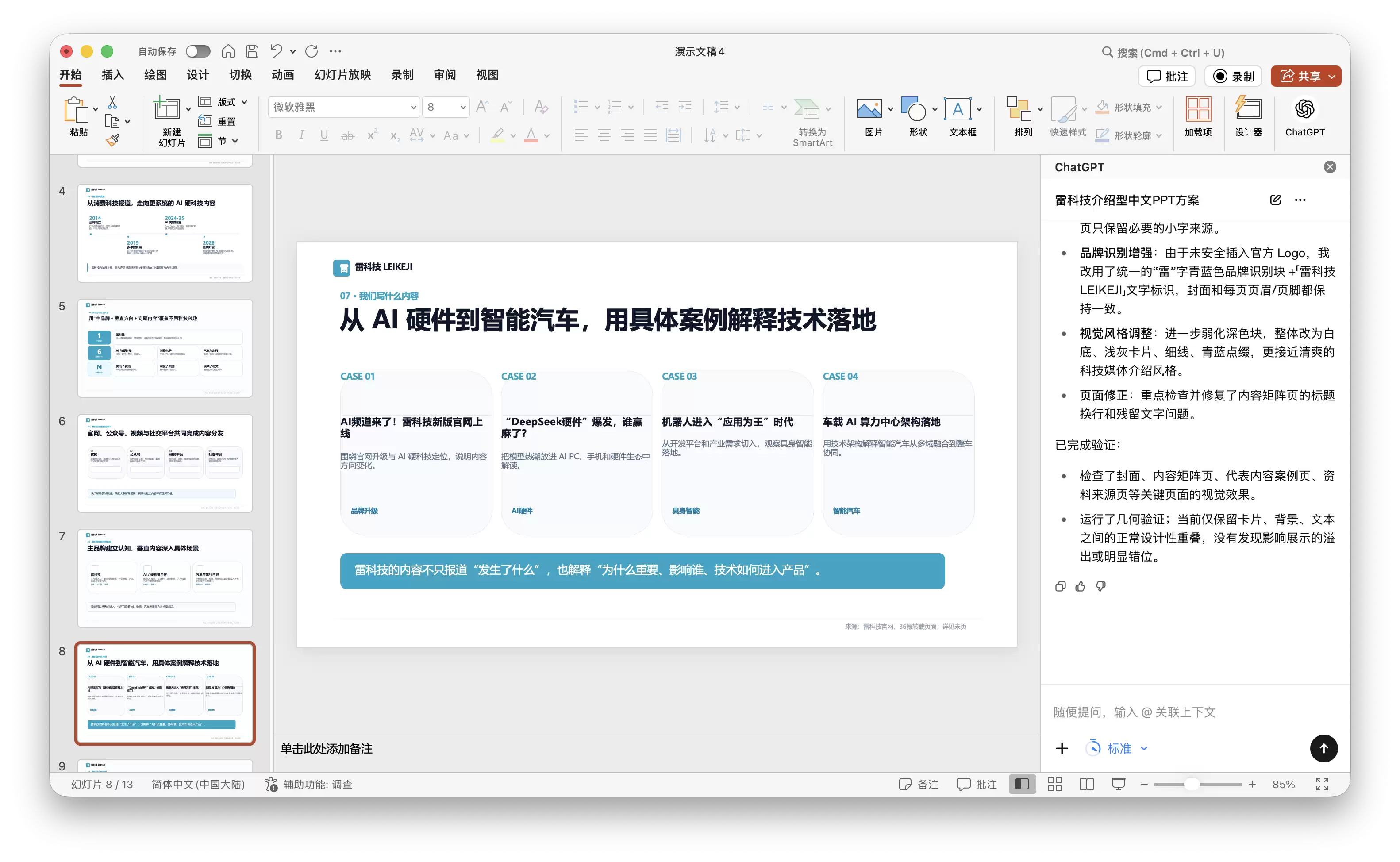Screen dimensions: 1400x862
Task: Toggle Bold formatting
Action: point(279,135)
